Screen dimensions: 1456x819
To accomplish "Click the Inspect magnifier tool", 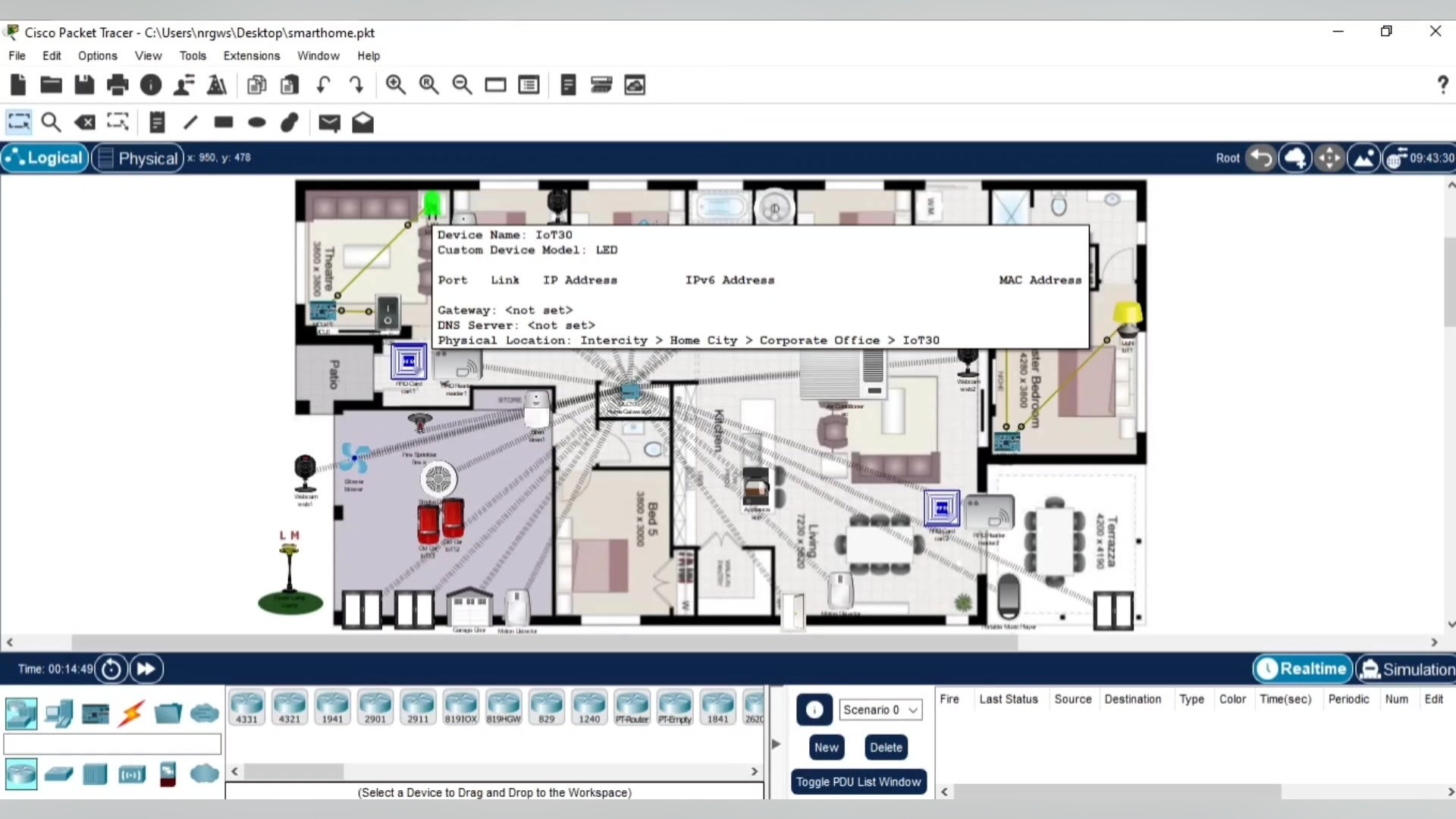I will pos(51,122).
